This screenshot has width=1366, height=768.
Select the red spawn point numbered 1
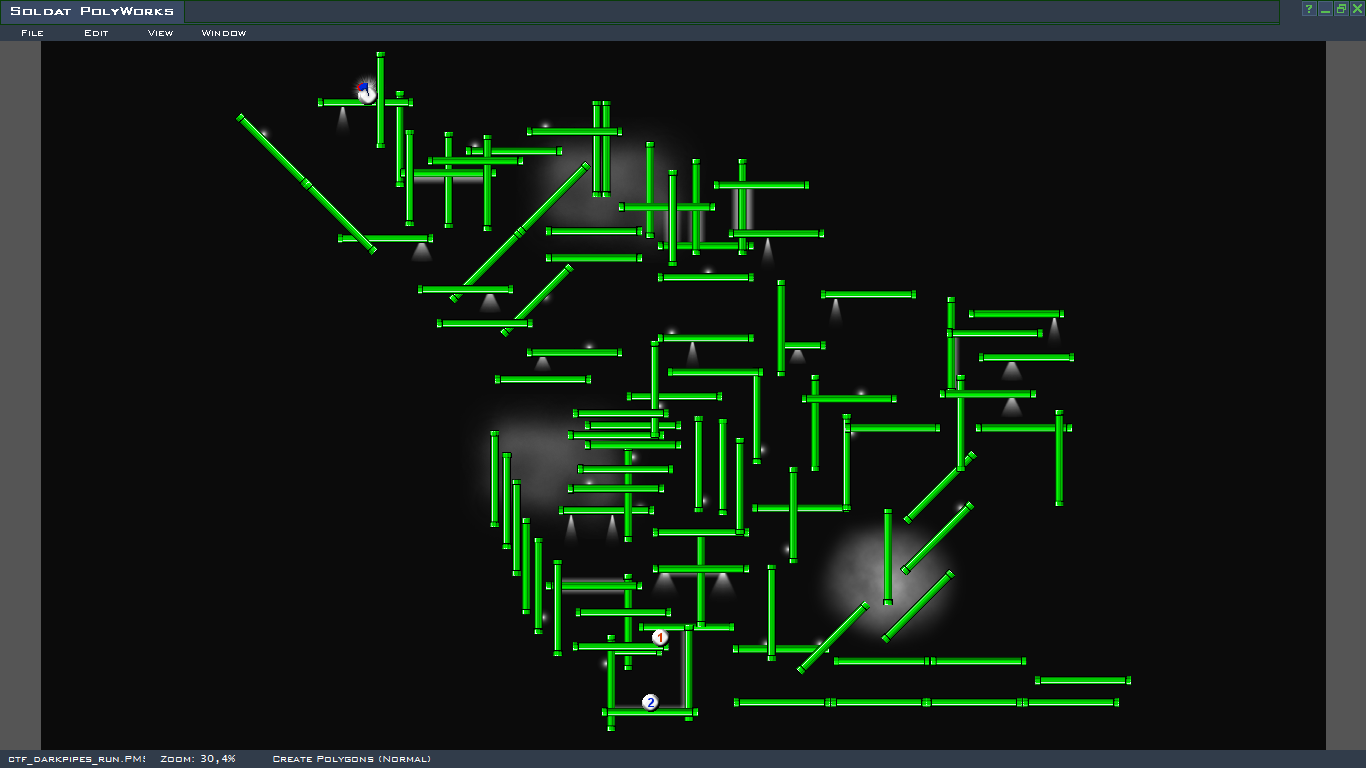click(x=660, y=638)
